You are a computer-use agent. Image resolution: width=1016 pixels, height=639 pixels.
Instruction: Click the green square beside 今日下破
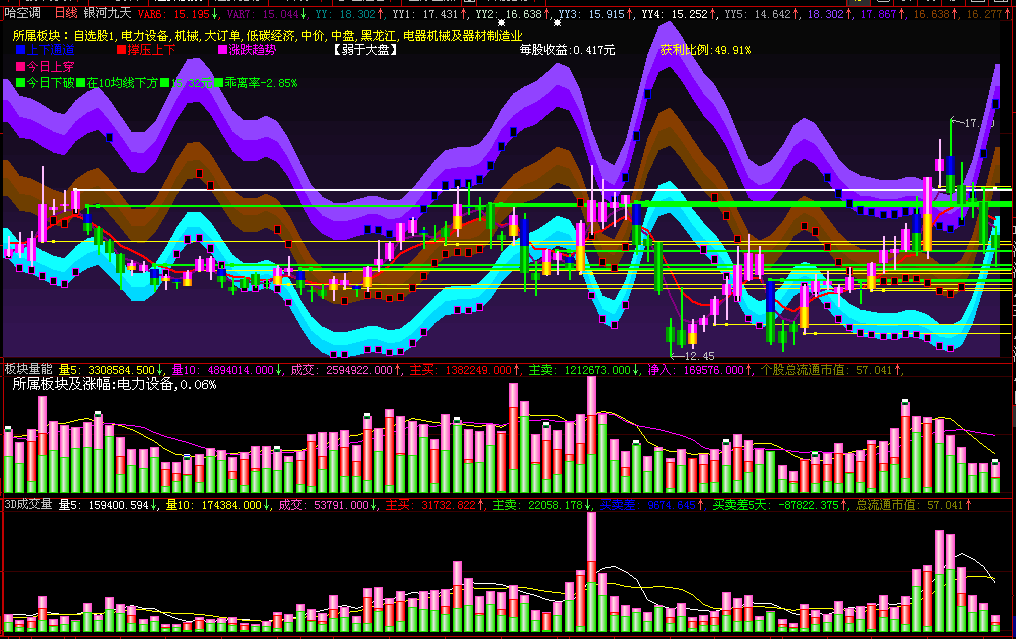tap(20, 82)
